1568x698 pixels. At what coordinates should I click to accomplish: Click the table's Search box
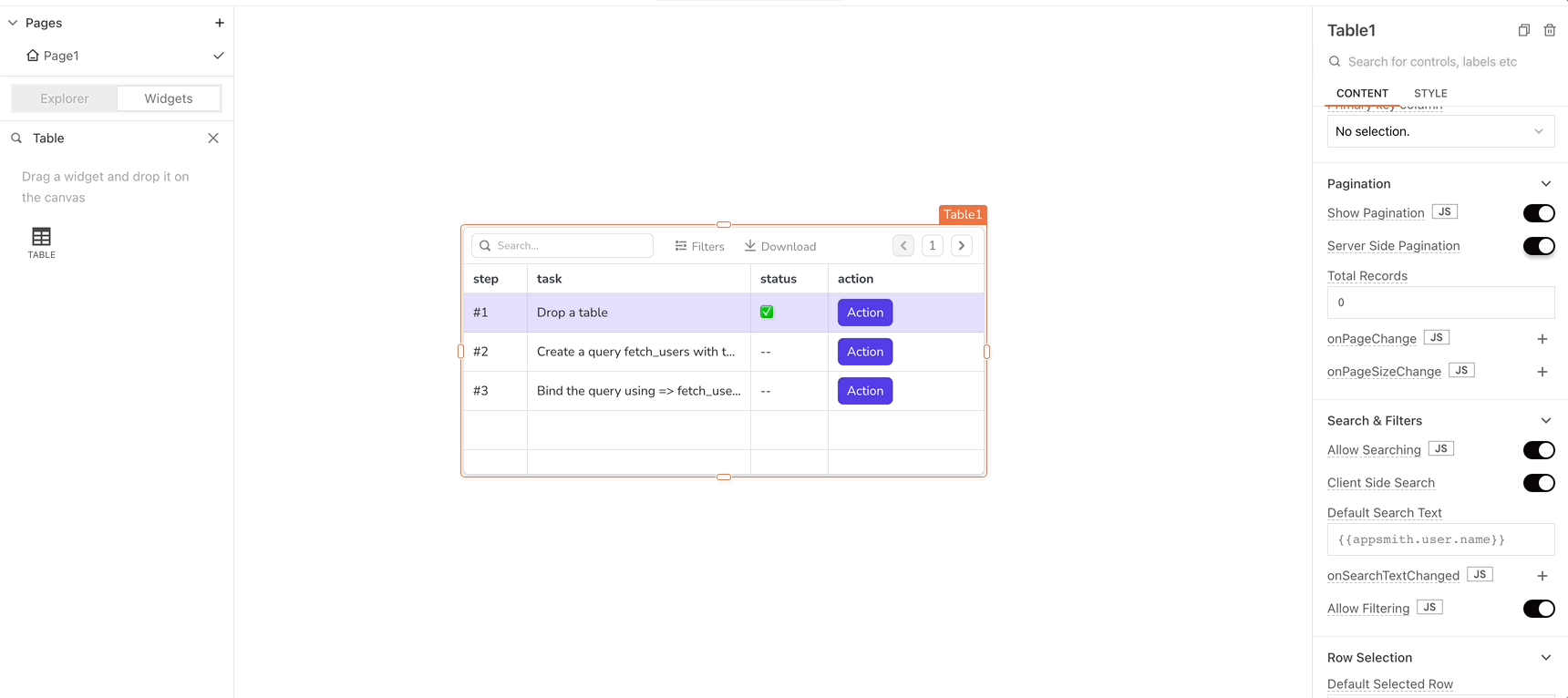[562, 246]
